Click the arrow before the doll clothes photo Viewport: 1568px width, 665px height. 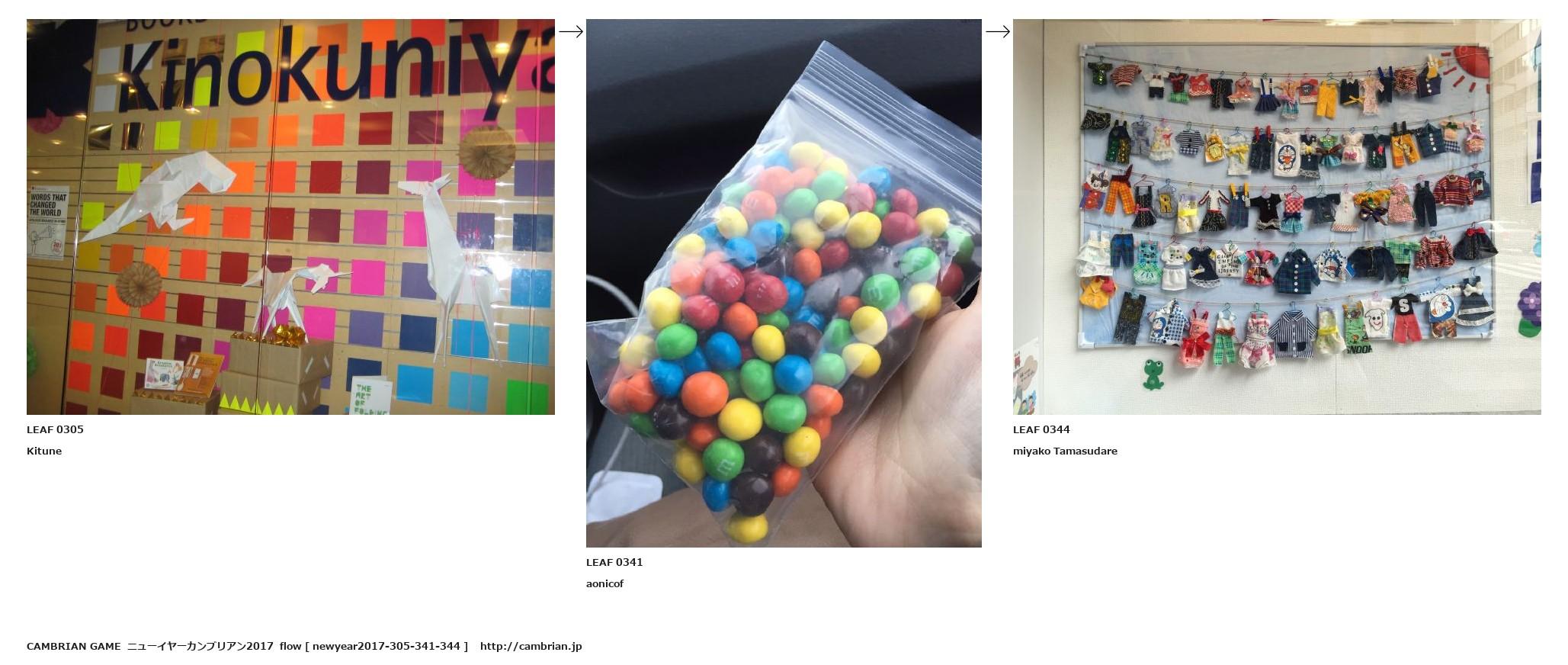(x=998, y=31)
